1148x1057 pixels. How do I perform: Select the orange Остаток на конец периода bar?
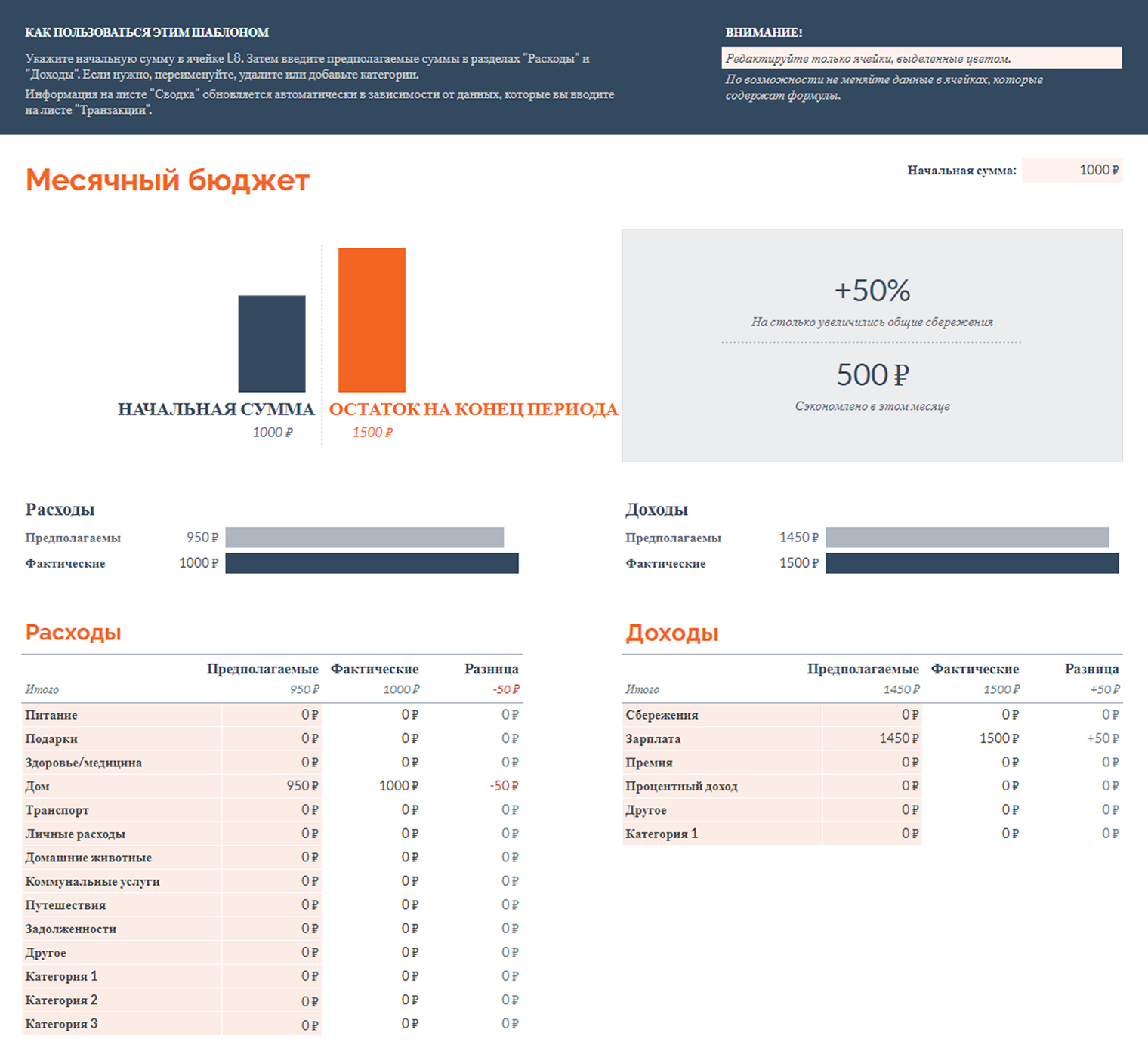(372, 319)
